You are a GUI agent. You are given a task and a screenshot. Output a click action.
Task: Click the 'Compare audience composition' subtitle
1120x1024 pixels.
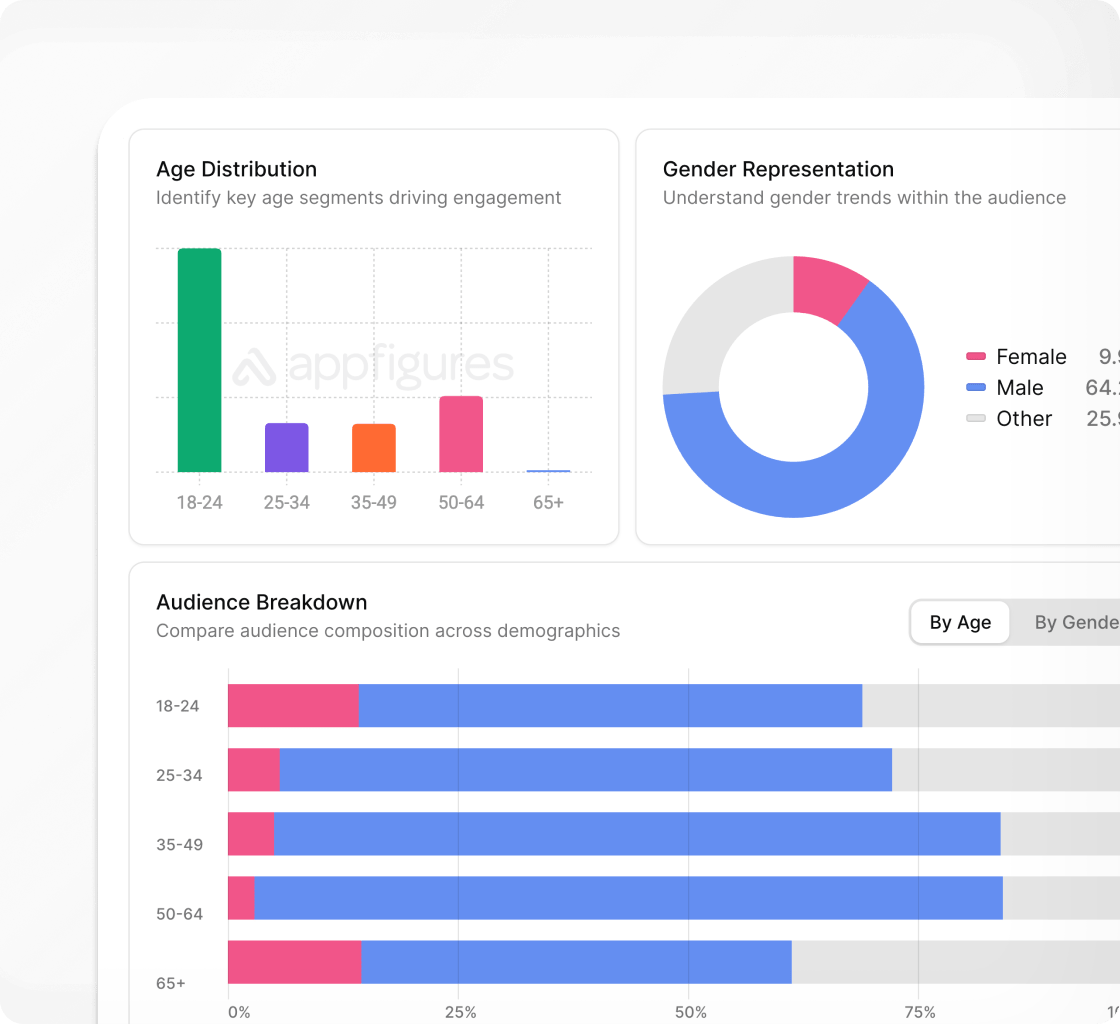click(388, 631)
